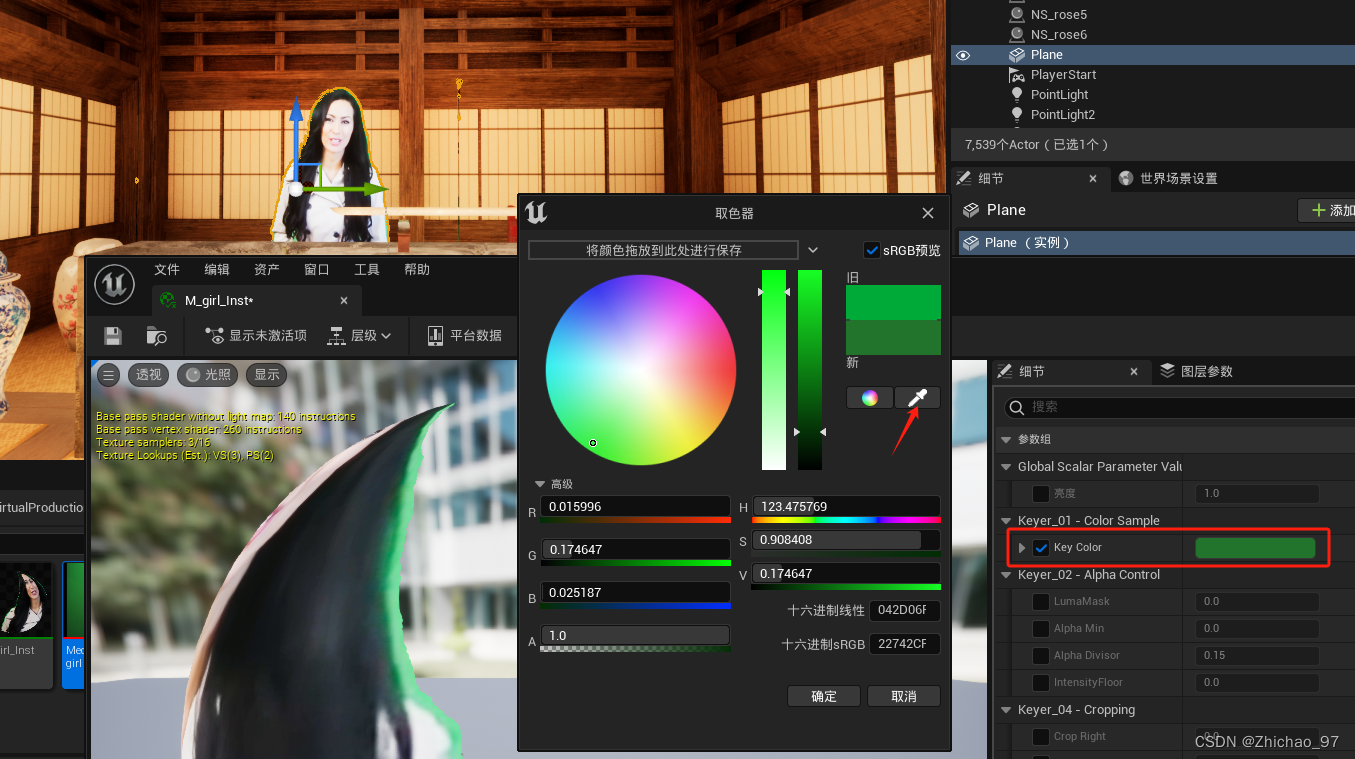Enable the Crop Right parameter checkbox

click(x=1041, y=737)
